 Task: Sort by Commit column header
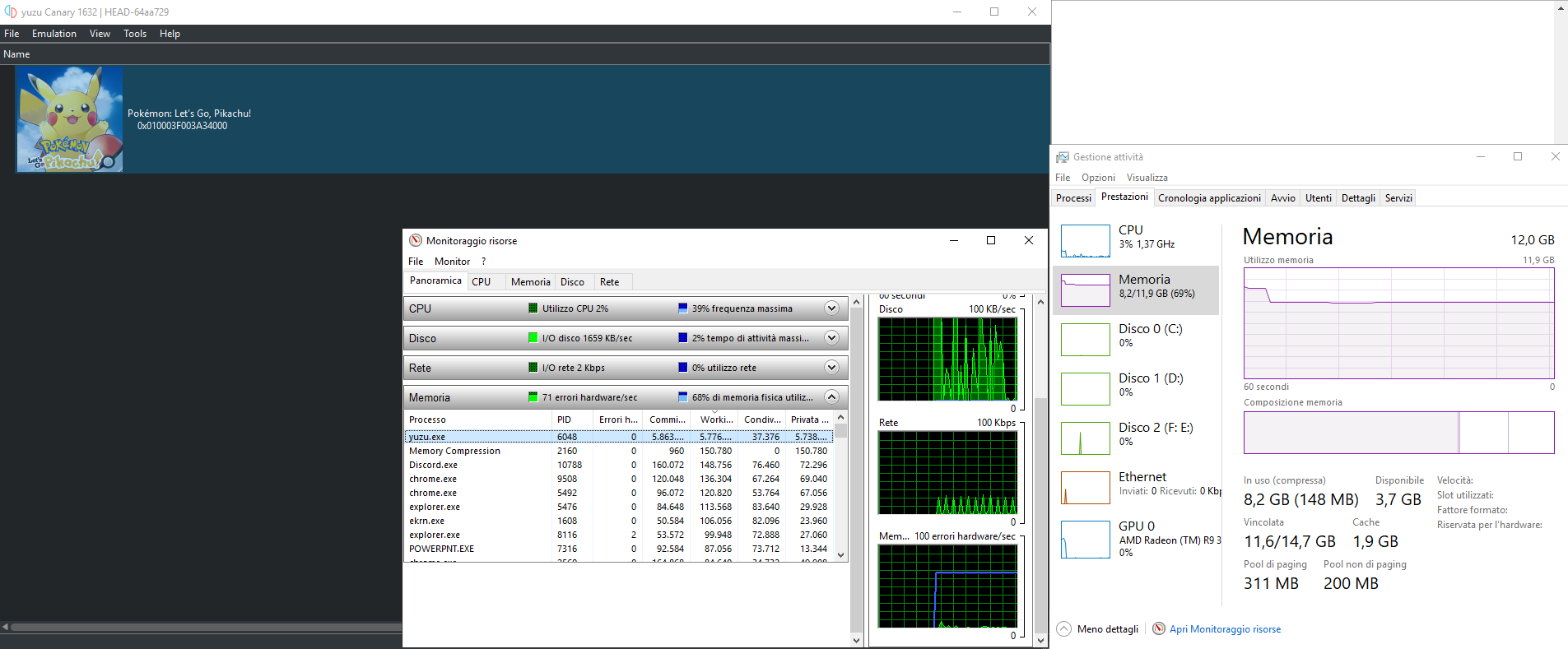[667, 420]
